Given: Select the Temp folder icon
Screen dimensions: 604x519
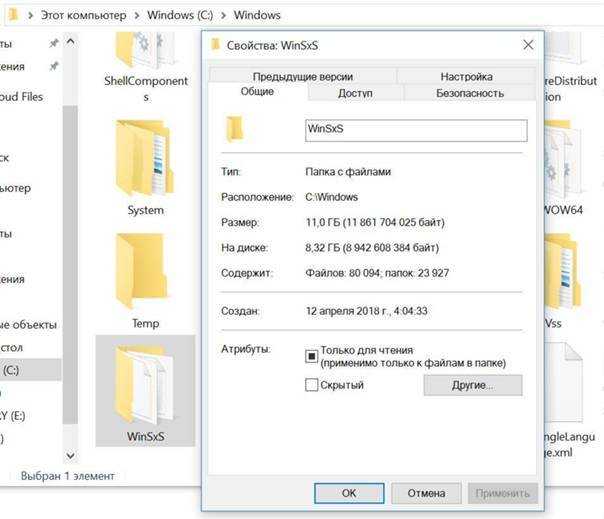Looking at the screenshot, I should [x=142, y=271].
